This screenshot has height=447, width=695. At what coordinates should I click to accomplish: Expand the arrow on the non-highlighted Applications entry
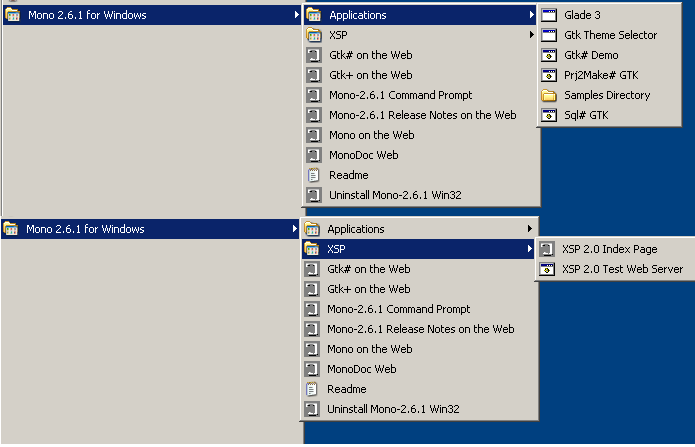pyautogui.click(x=530, y=229)
